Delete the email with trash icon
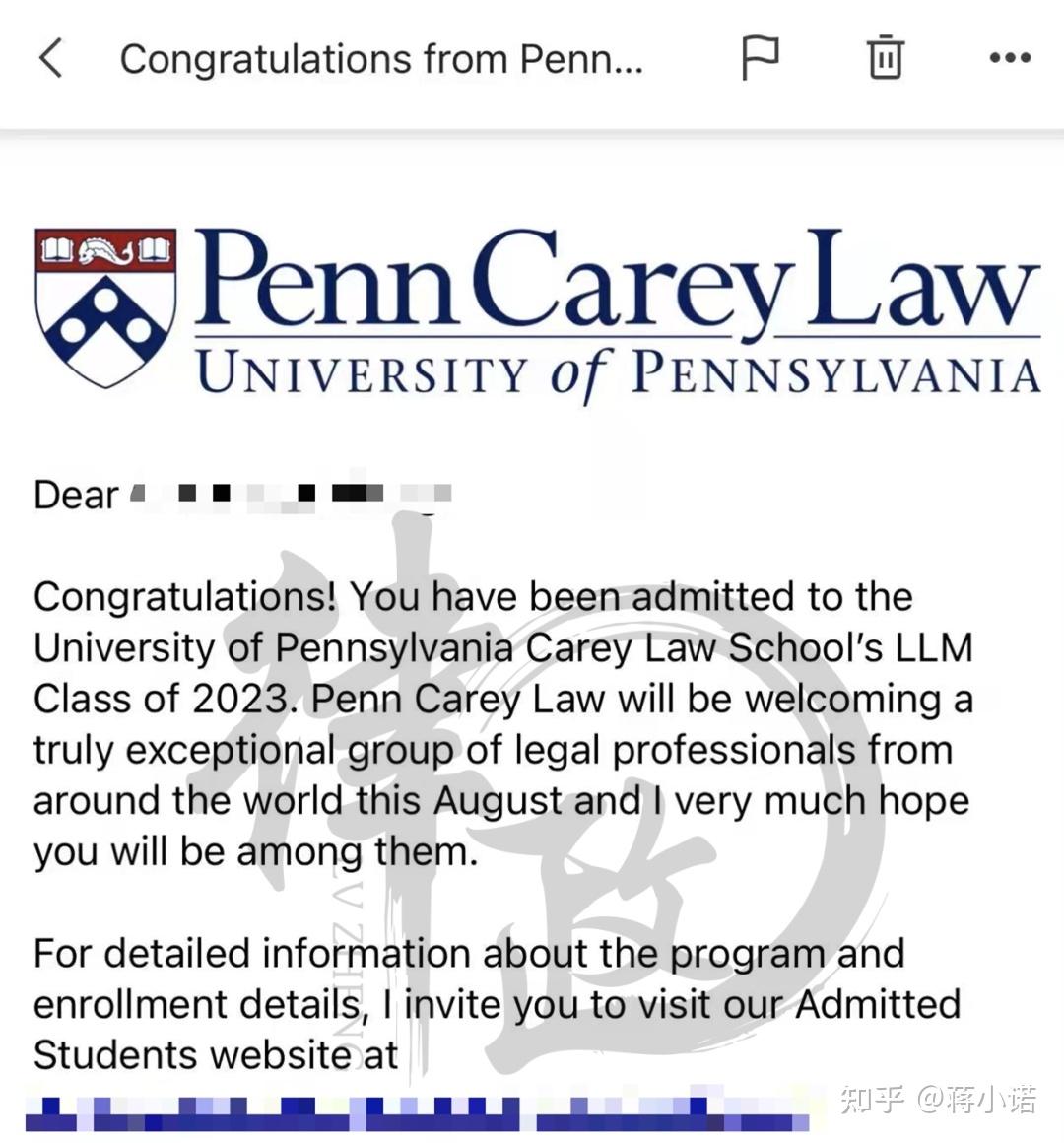1064x1143 pixels. coord(885,58)
